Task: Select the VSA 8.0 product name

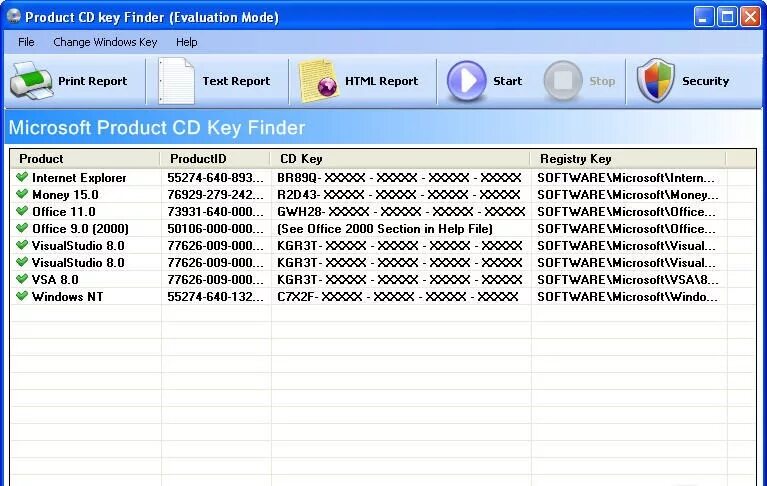Action: point(55,280)
